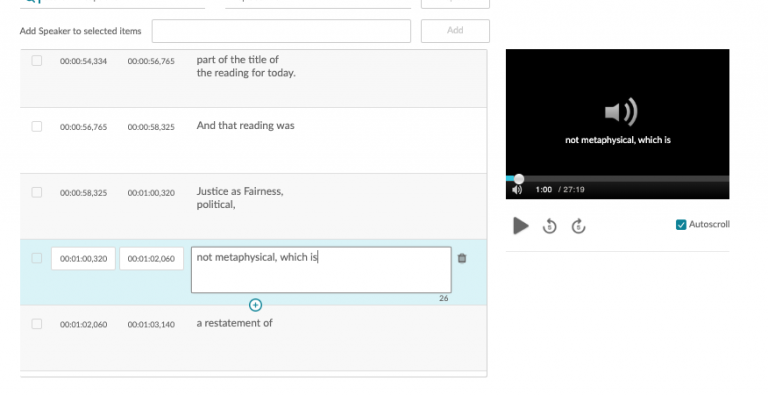Check the box for 'And that reading was'
This screenshot has width=768, height=395.
point(37,126)
